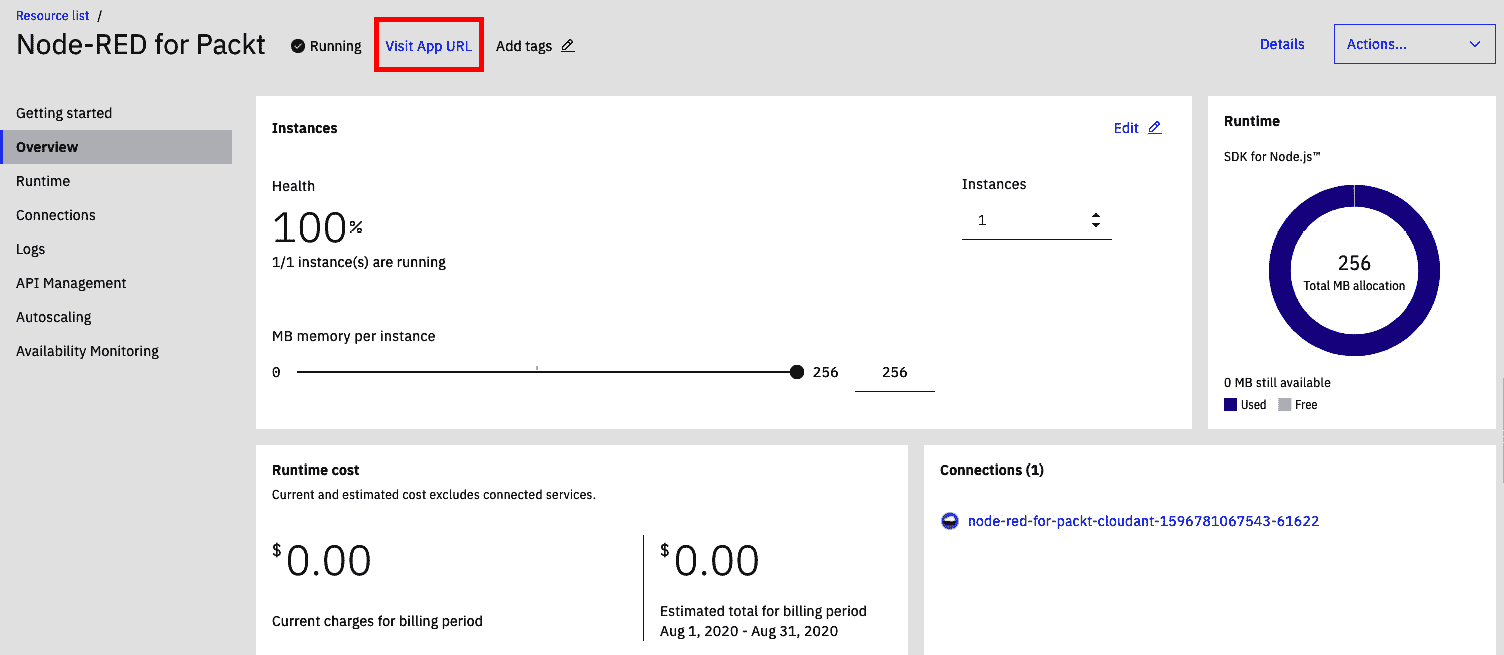The width and height of the screenshot is (1504, 655).
Task: Click 'Aug 1, 2020 - Aug 31, 2020' date range
Action: [749, 631]
